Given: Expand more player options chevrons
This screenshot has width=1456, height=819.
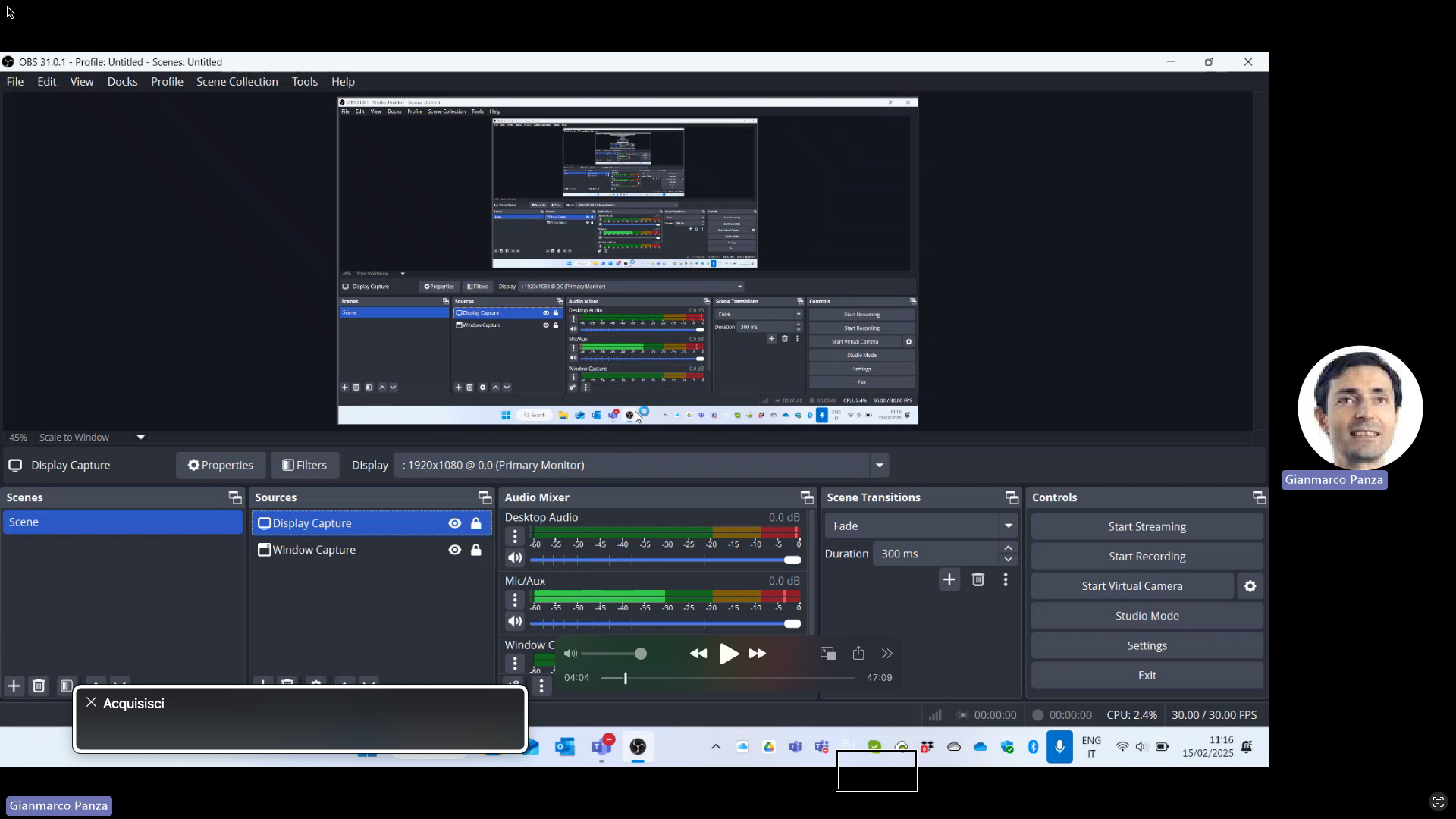Looking at the screenshot, I should pyautogui.click(x=887, y=654).
